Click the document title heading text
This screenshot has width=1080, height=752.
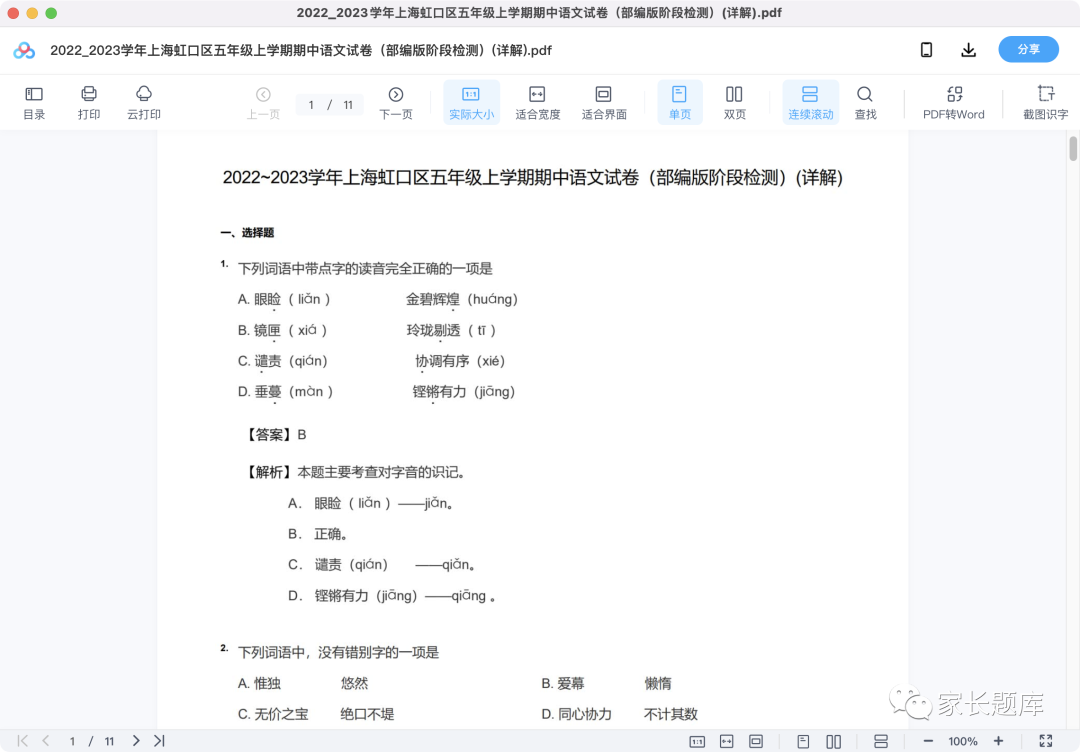532,178
